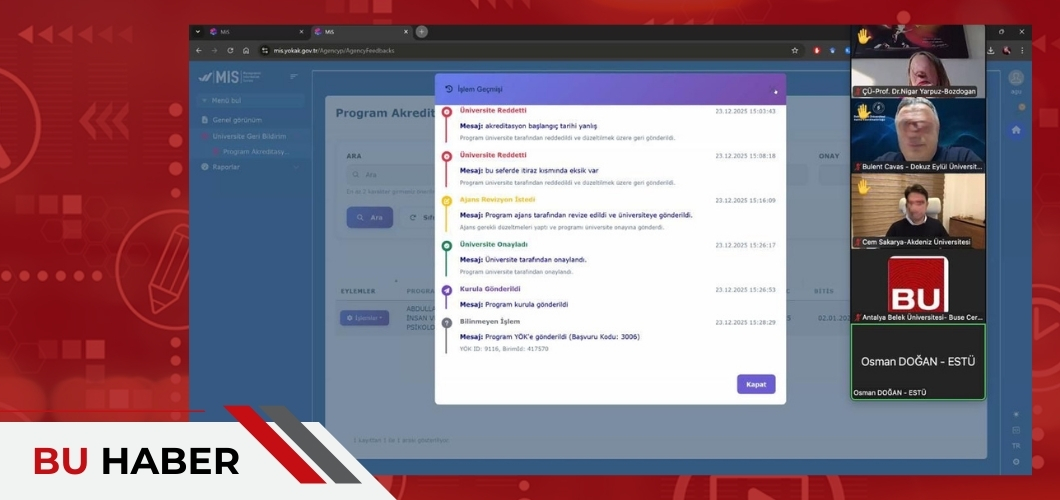Image resolution: width=1060 pixels, height=500 pixels.
Task: Click the blue Ara search button
Action: (x=369, y=217)
